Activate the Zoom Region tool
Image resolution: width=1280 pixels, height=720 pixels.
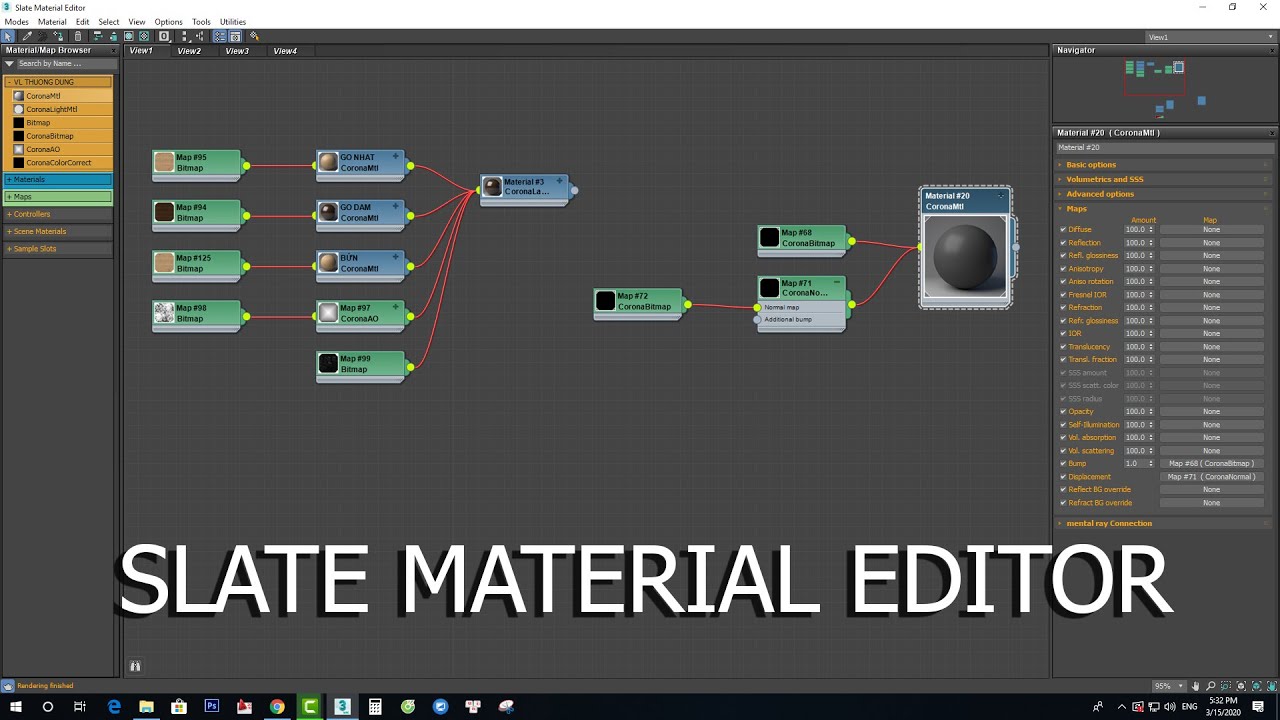click(1226, 686)
